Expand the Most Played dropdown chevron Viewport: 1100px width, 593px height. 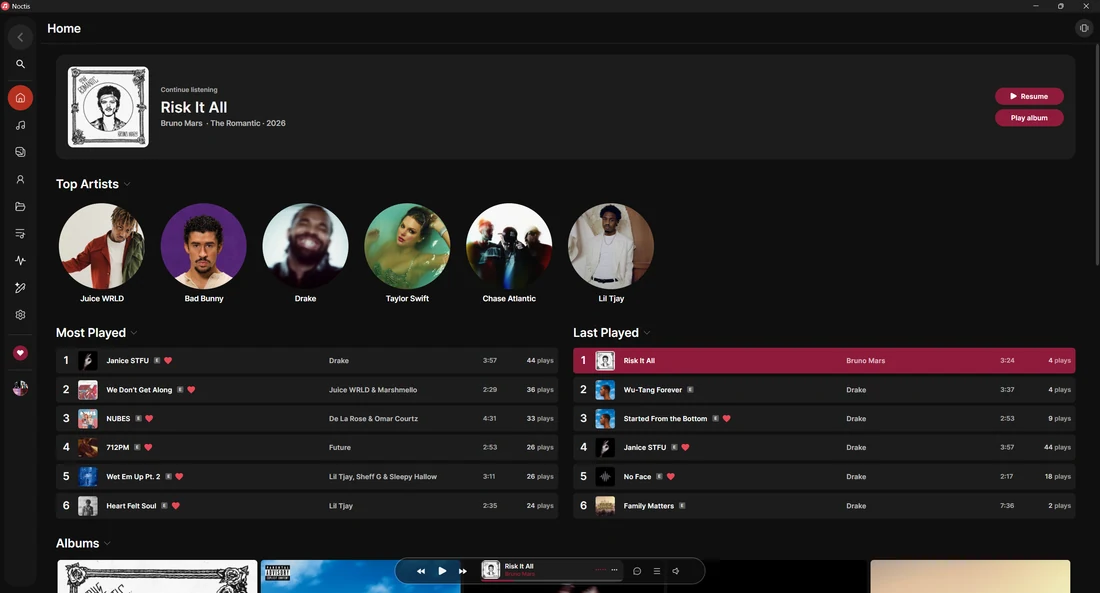click(134, 333)
